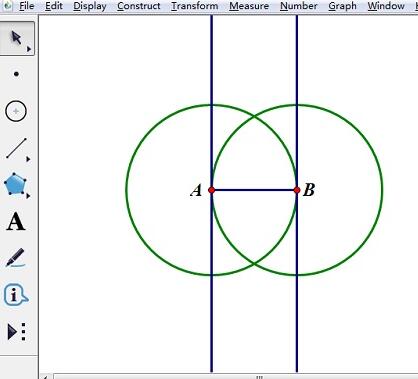Select the Text tool

(16, 221)
